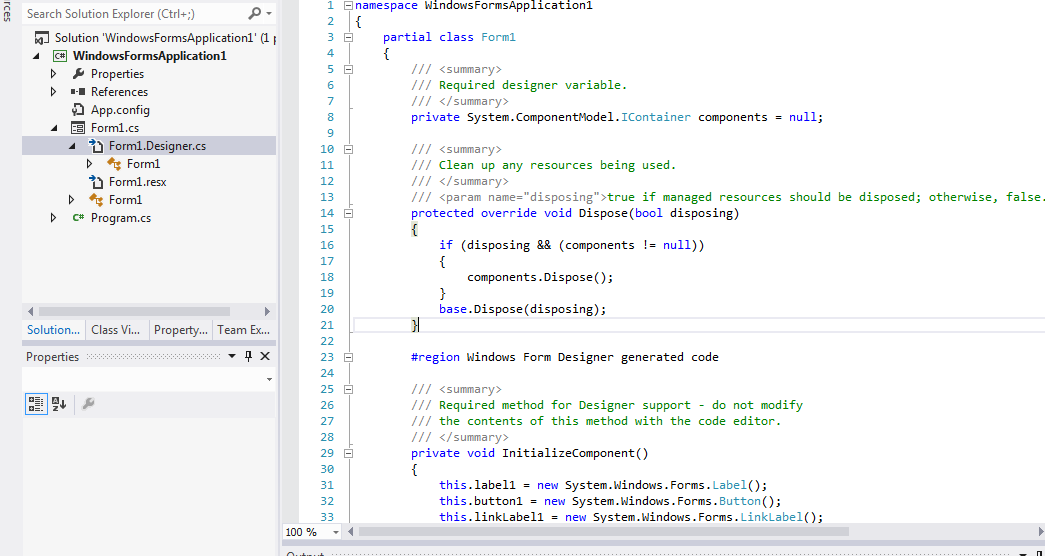
Task: Collapse the InitializeComponent method outline
Action: pyautogui.click(x=348, y=453)
